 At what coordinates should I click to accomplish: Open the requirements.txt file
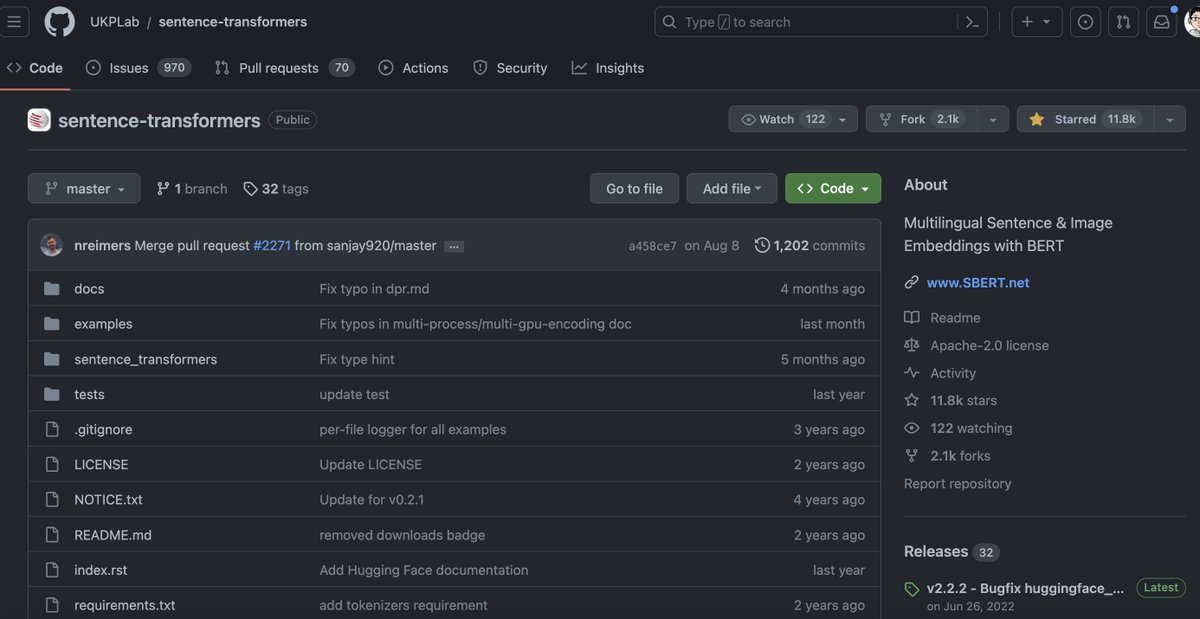(x=124, y=605)
